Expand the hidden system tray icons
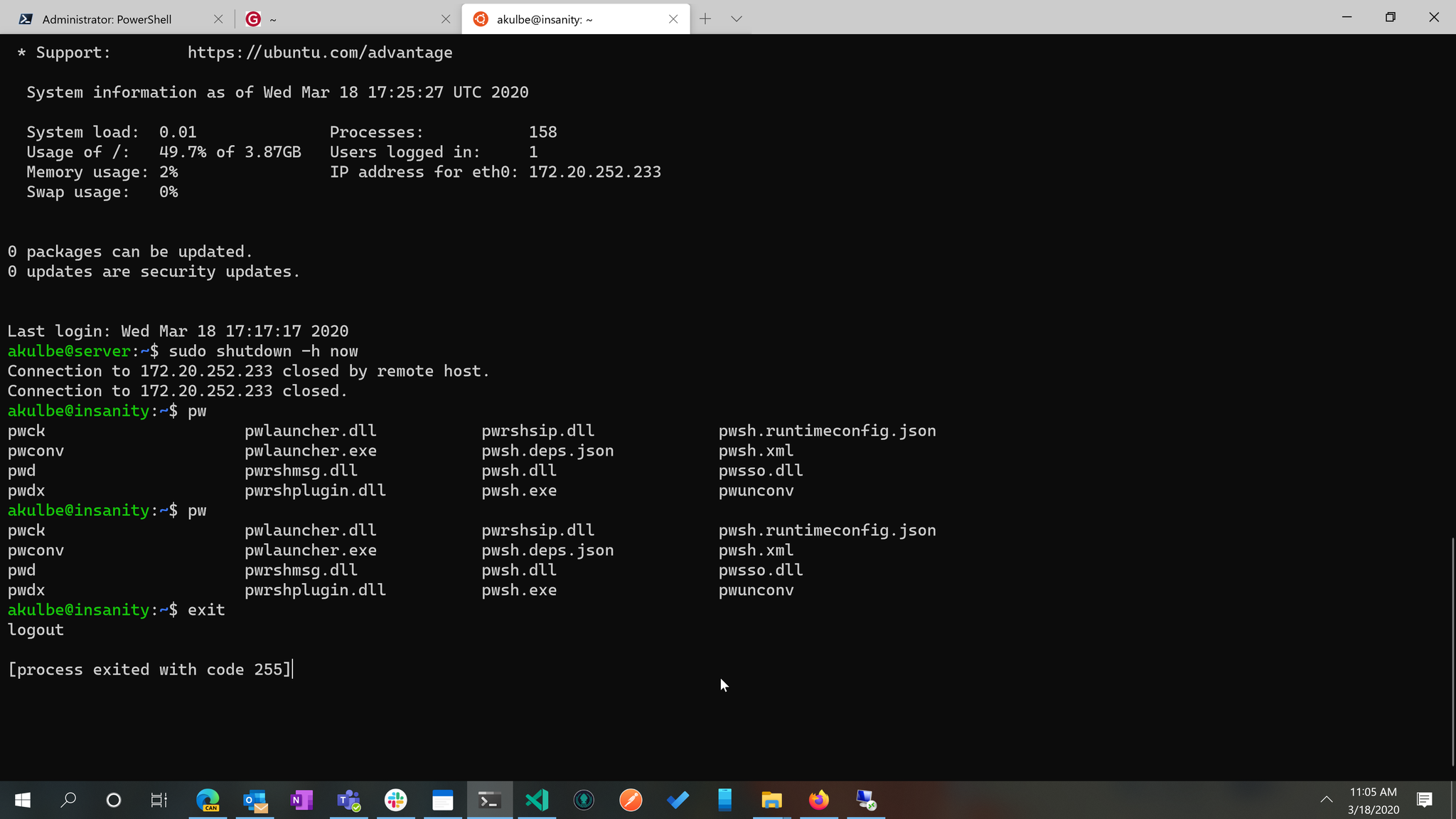Screen dimensions: 1456x819 1327,800
